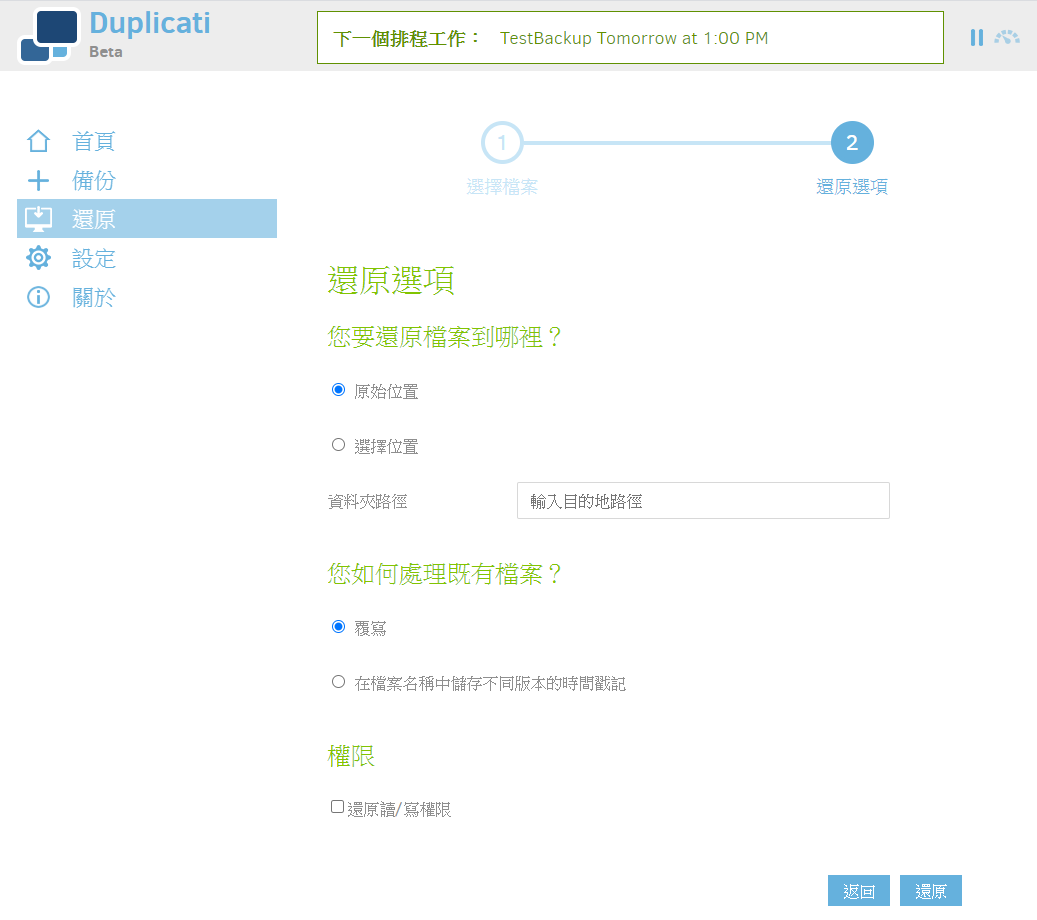Click the 選擇檔案 step label

tap(502, 187)
